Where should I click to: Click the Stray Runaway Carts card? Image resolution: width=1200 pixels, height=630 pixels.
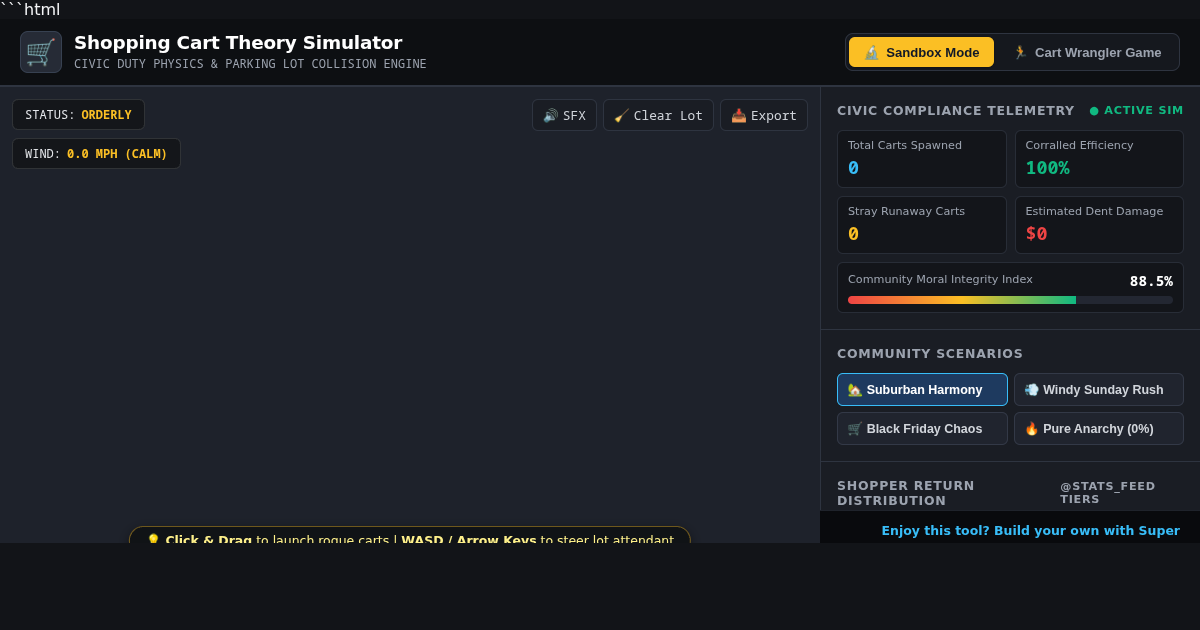click(922, 225)
